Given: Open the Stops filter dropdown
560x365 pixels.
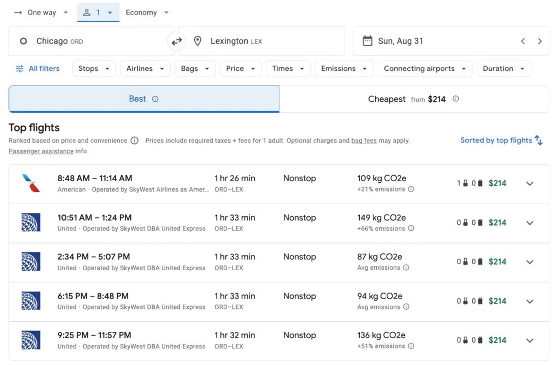Looking at the screenshot, I should point(94,69).
